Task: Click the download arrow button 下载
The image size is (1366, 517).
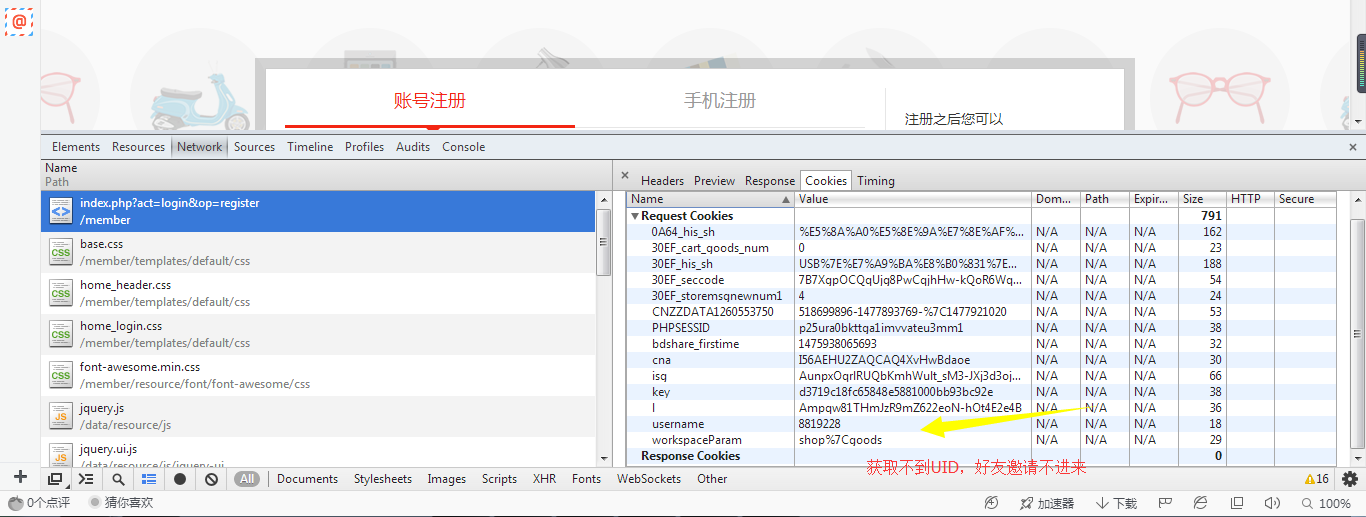Action: click(1116, 503)
